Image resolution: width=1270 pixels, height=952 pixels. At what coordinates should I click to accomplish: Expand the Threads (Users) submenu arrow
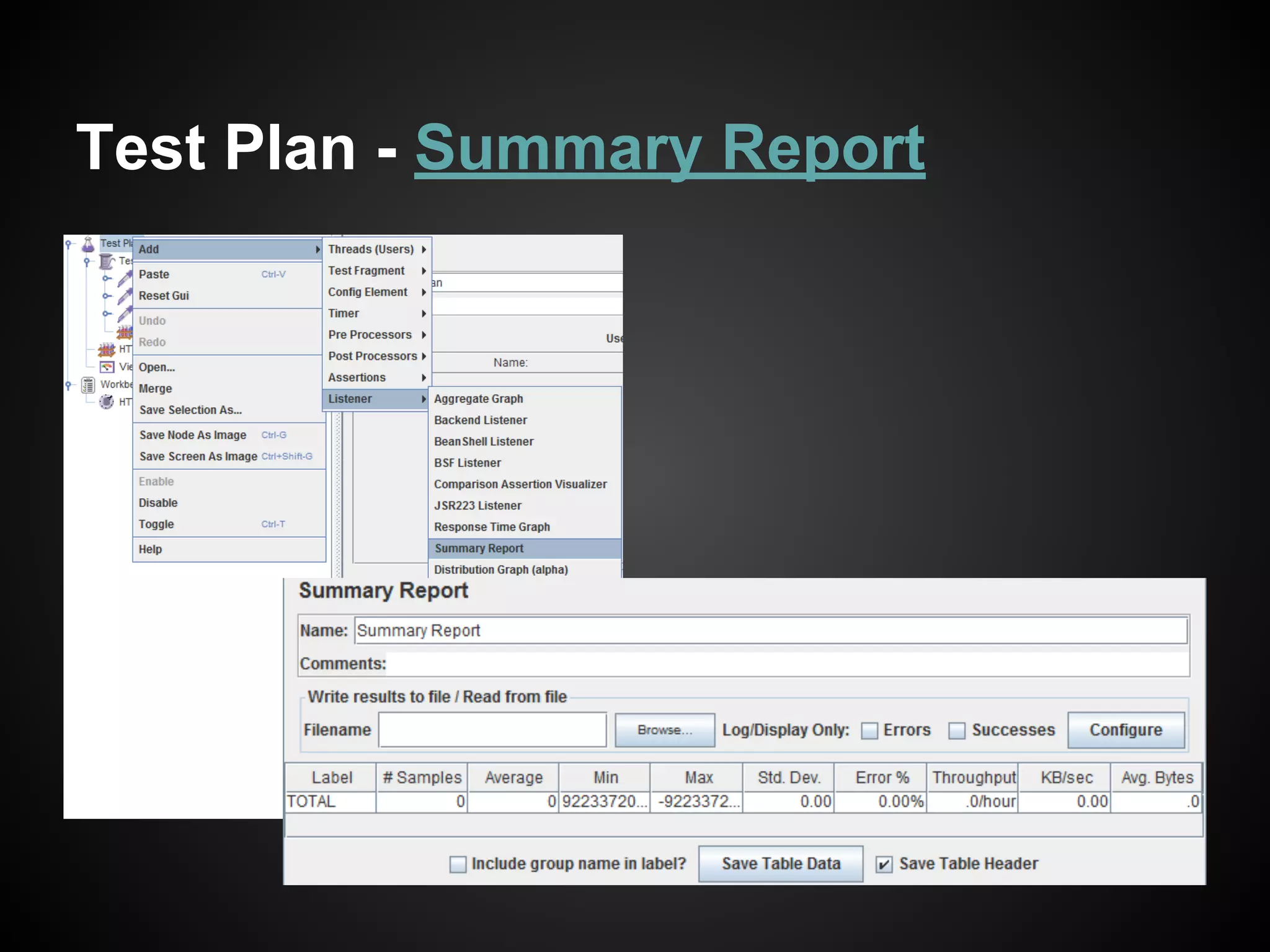pyautogui.click(x=424, y=249)
